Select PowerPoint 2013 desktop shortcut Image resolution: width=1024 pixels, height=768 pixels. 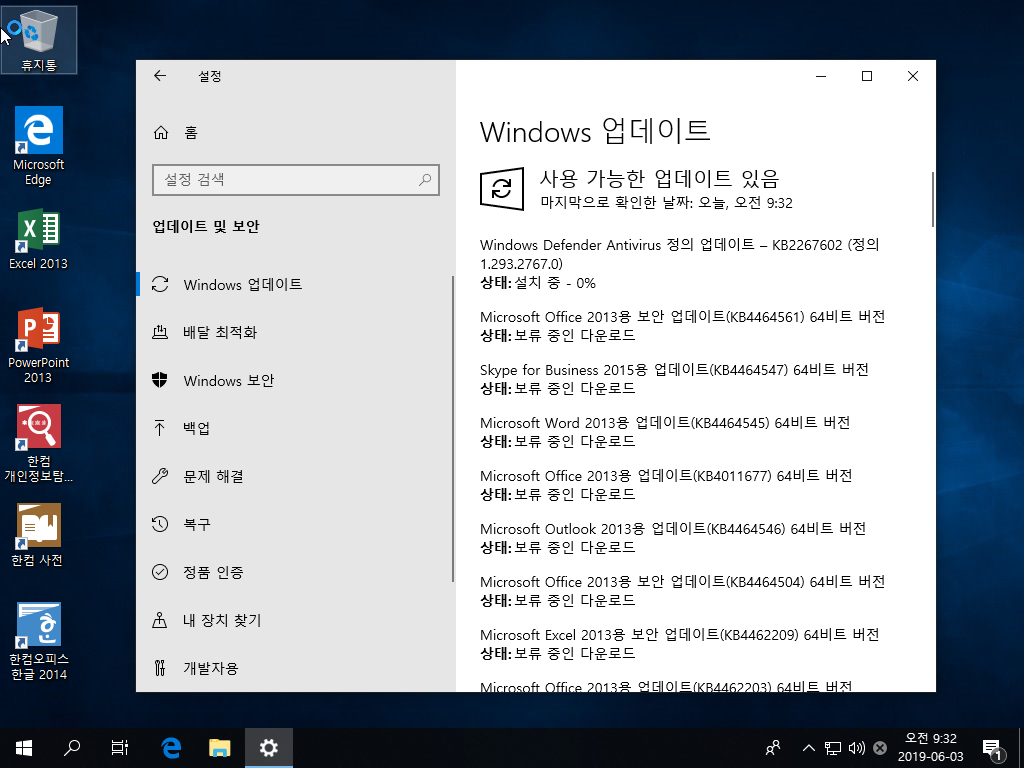click(x=39, y=346)
